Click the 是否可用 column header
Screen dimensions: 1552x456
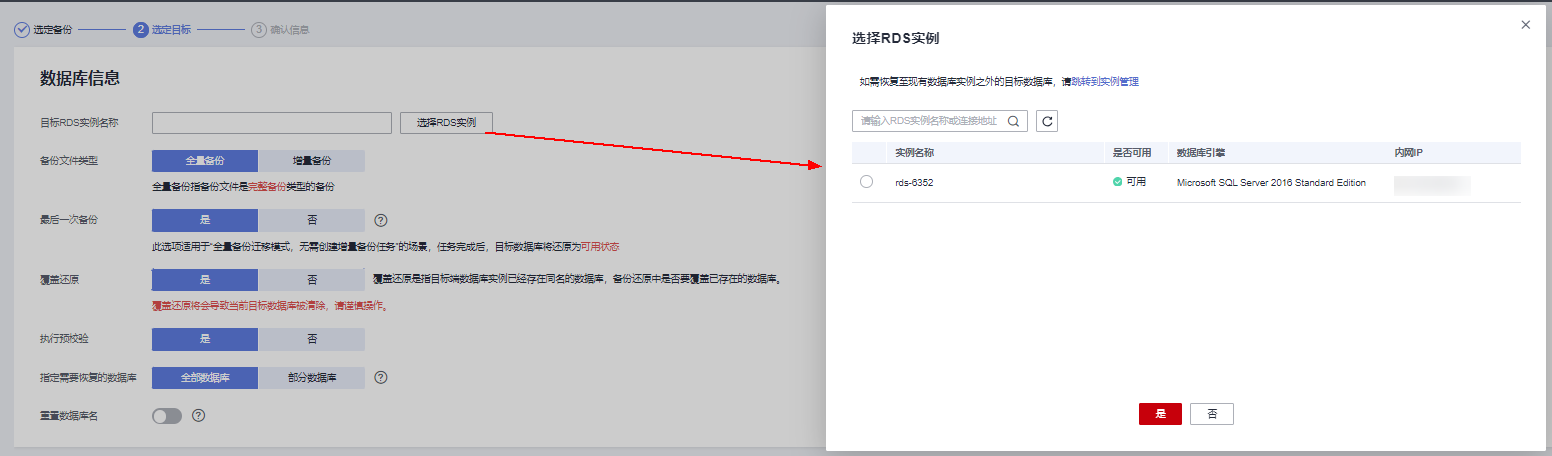[1132, 153]
